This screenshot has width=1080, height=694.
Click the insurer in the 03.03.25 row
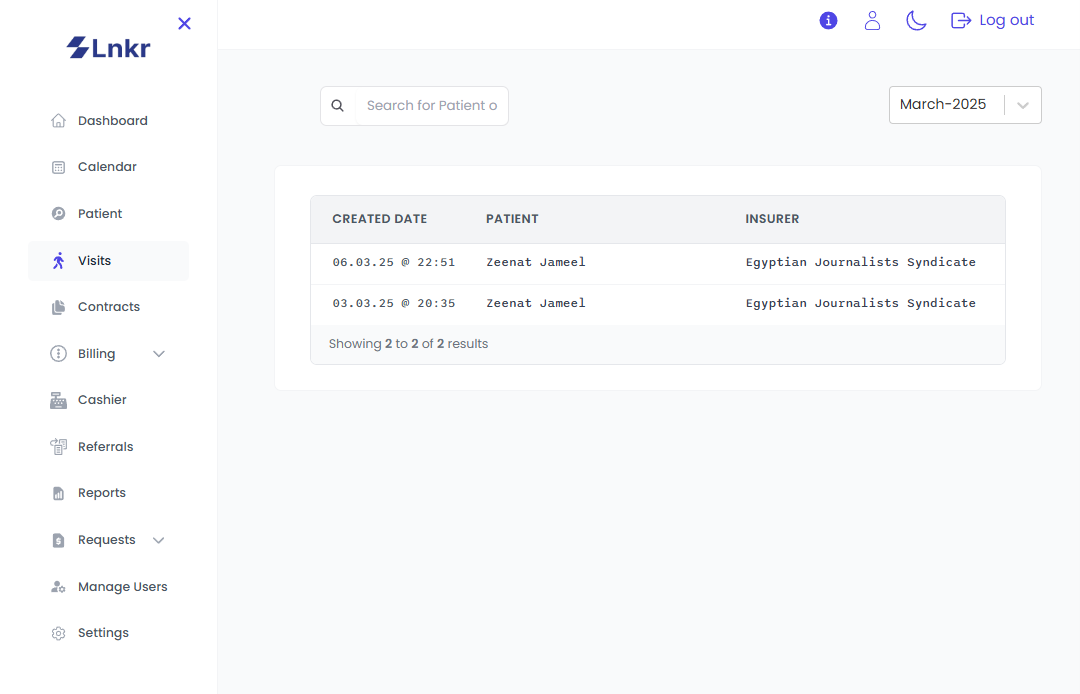860,303
